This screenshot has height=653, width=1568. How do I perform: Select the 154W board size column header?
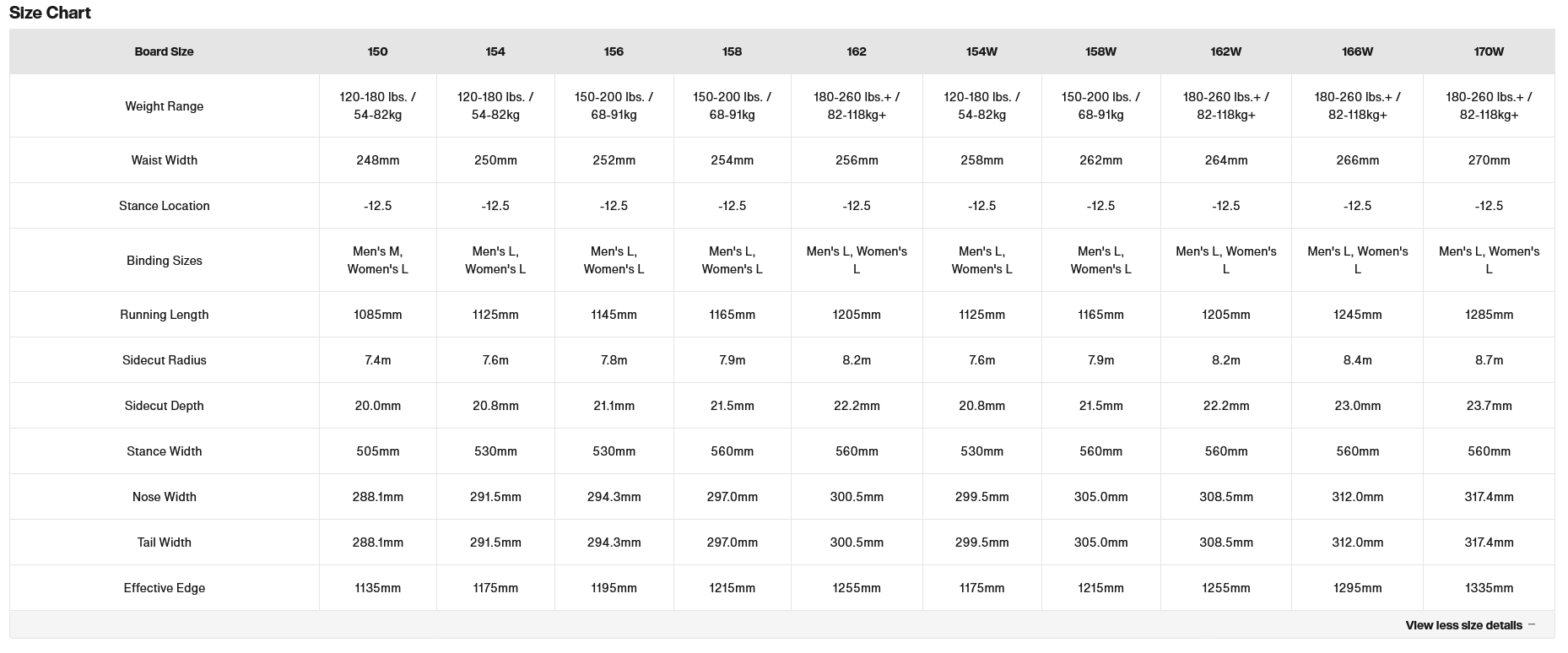coord(981,51)
